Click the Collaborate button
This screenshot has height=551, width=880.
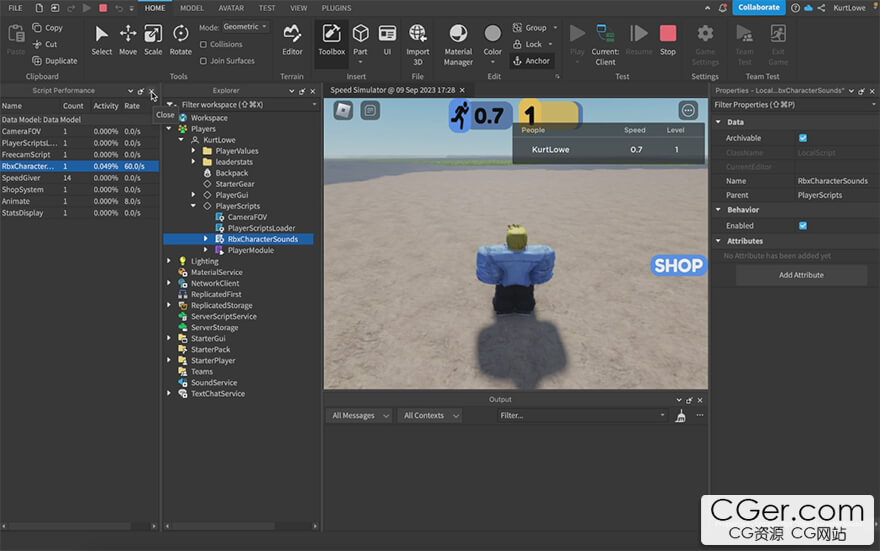point(758,7)
